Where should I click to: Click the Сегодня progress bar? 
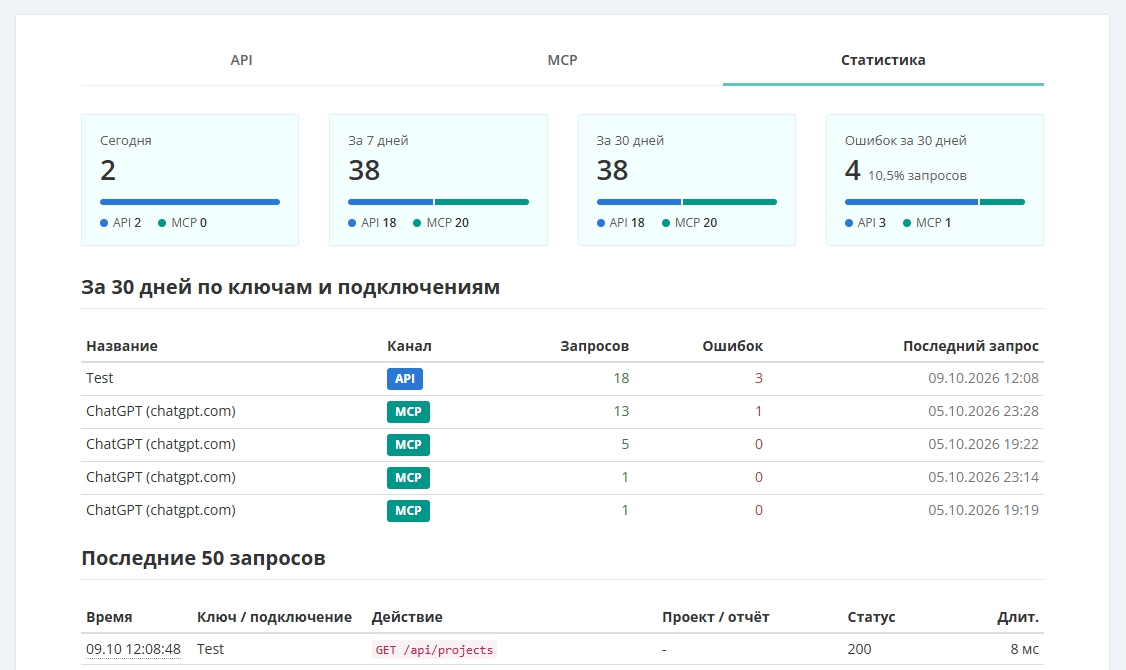(x=190, y=202)
